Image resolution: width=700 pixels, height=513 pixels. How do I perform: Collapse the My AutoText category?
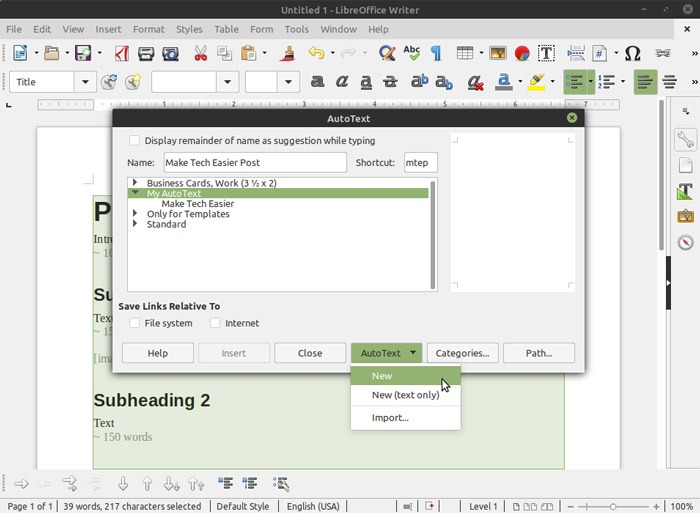[x=135, y=193]
